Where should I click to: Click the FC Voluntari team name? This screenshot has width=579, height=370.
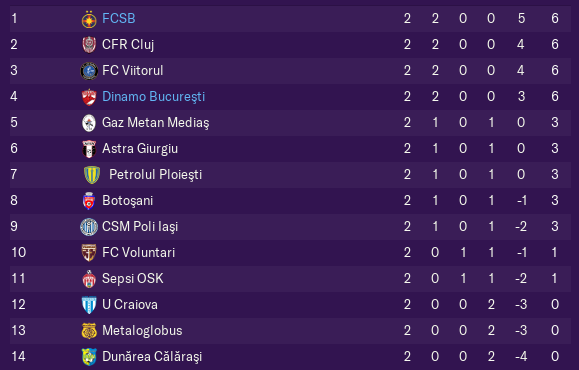138,253
